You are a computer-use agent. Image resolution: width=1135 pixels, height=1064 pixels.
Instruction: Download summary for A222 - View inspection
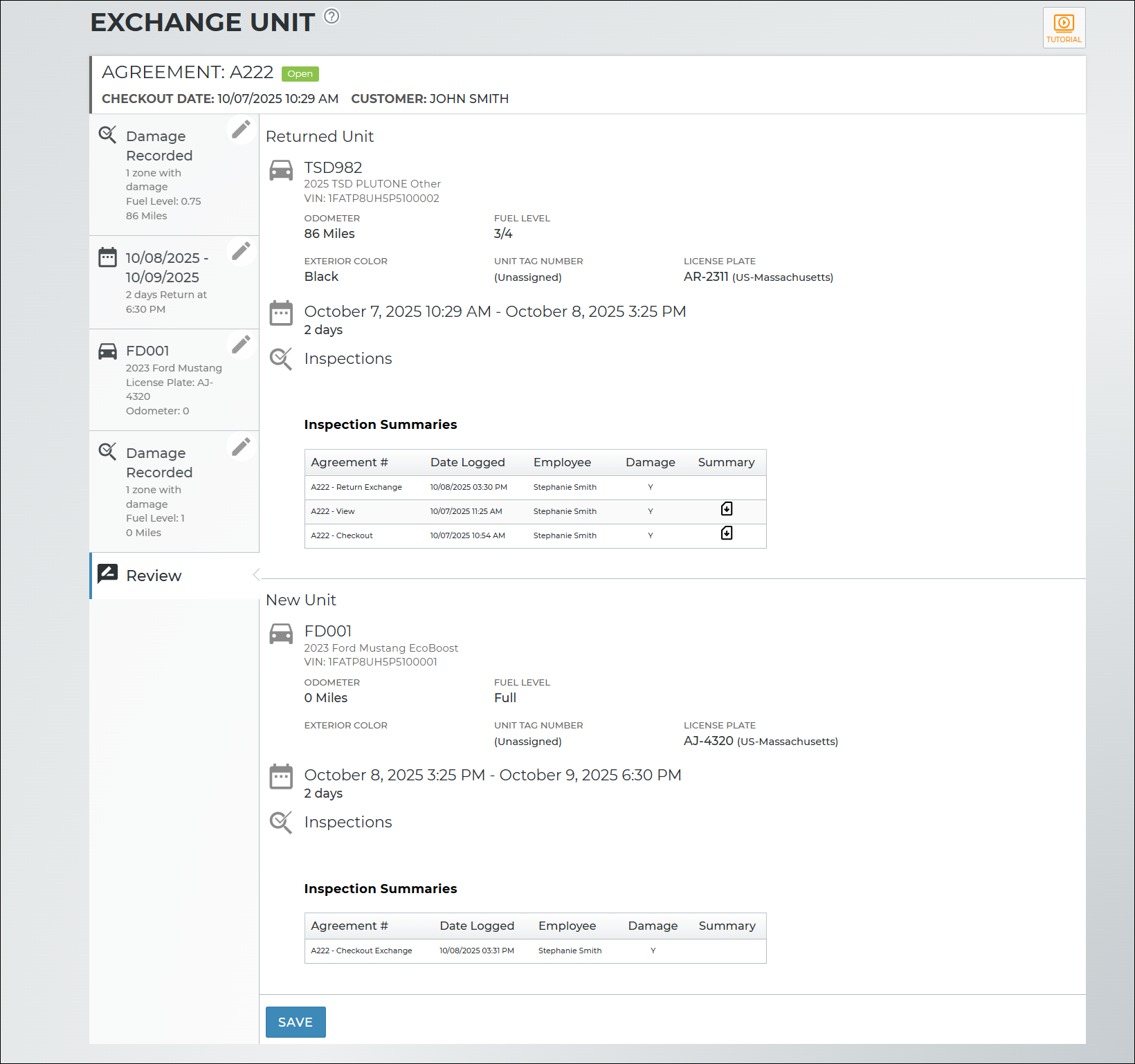point(726,509)
